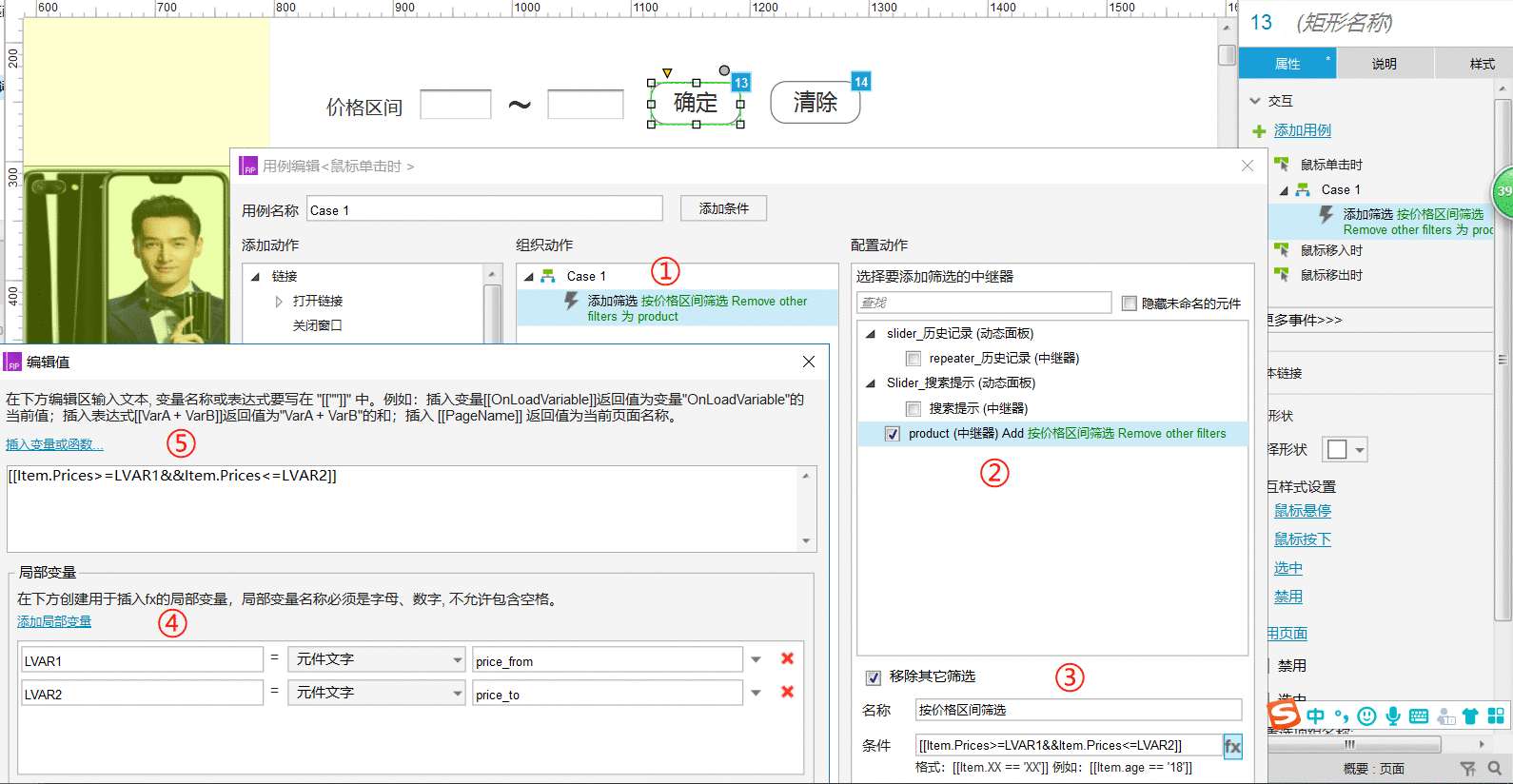
Task: Click the Case 1 icon in organize actions
Action: tap(548, 276)
